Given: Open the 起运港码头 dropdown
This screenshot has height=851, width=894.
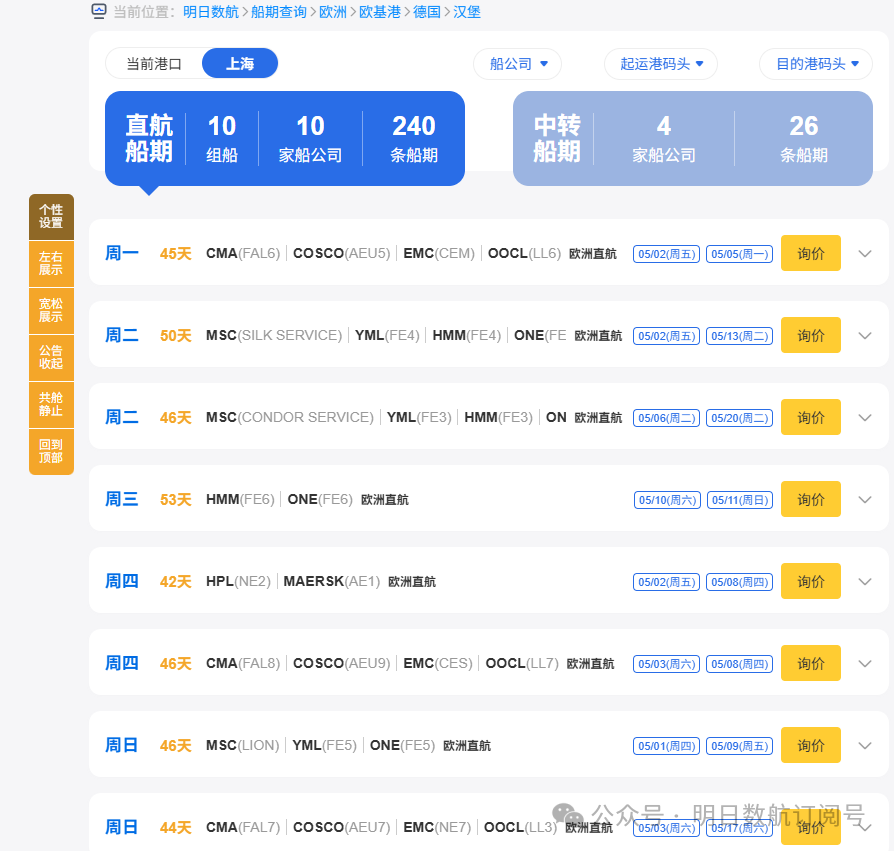Looking at the screenshot, I should (x=661, y=64).
